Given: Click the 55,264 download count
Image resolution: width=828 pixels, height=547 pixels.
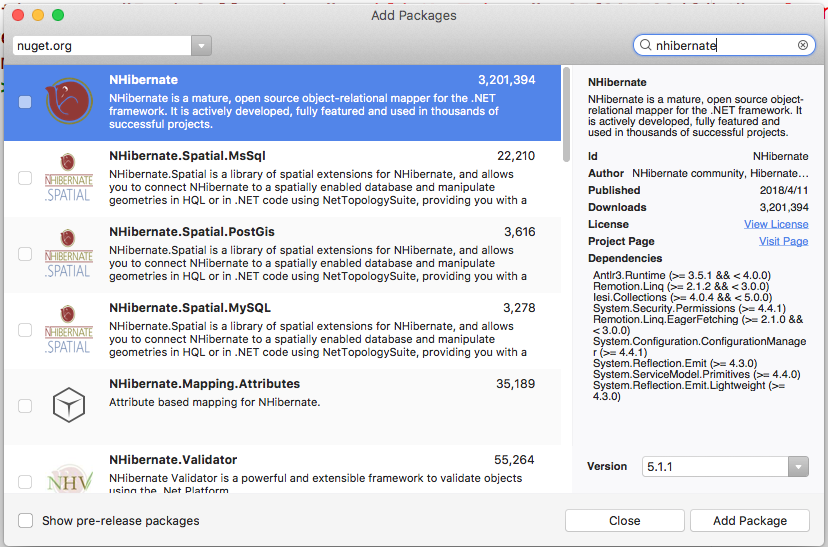Looking at the screenshot, I should 514,460.
